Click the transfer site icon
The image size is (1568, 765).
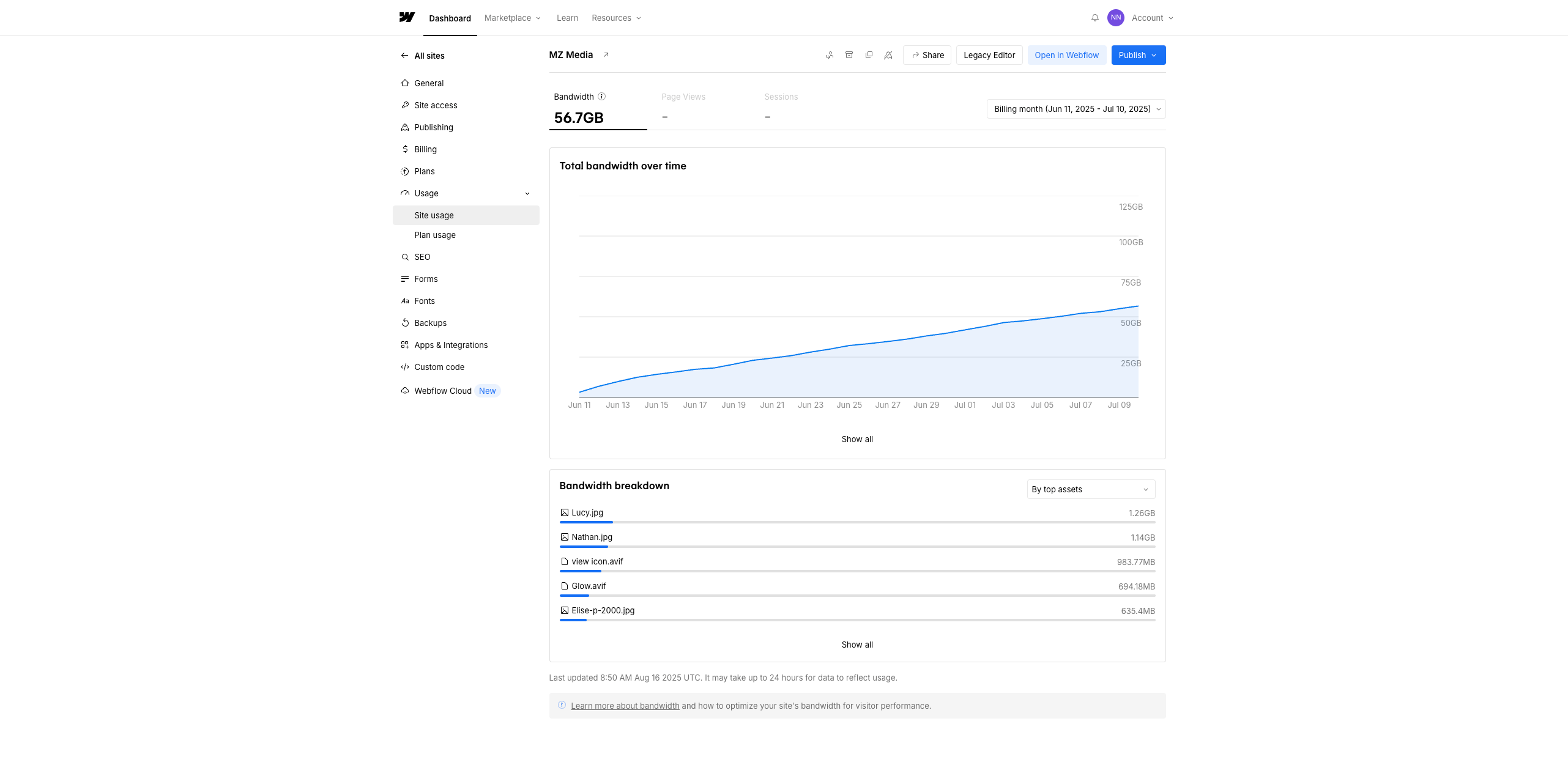[829, 55]
